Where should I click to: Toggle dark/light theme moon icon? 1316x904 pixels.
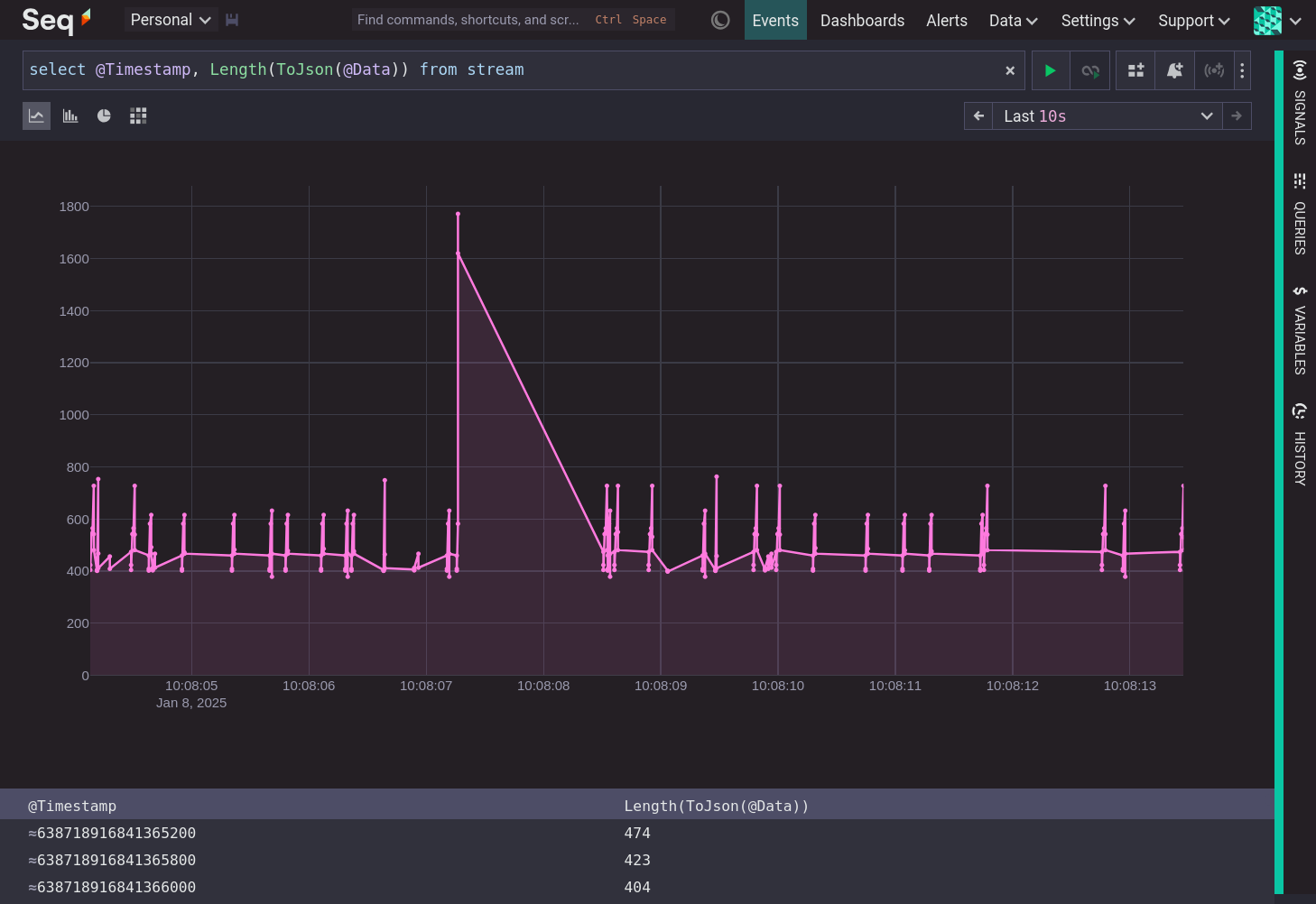pos(720,20)
